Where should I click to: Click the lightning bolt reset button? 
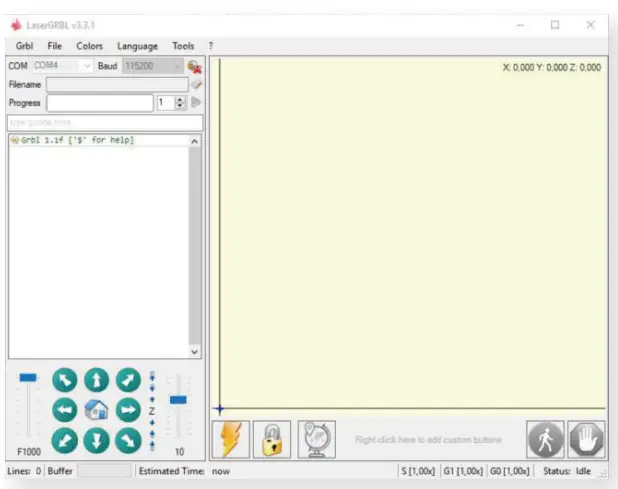click(x=231, y=439)
